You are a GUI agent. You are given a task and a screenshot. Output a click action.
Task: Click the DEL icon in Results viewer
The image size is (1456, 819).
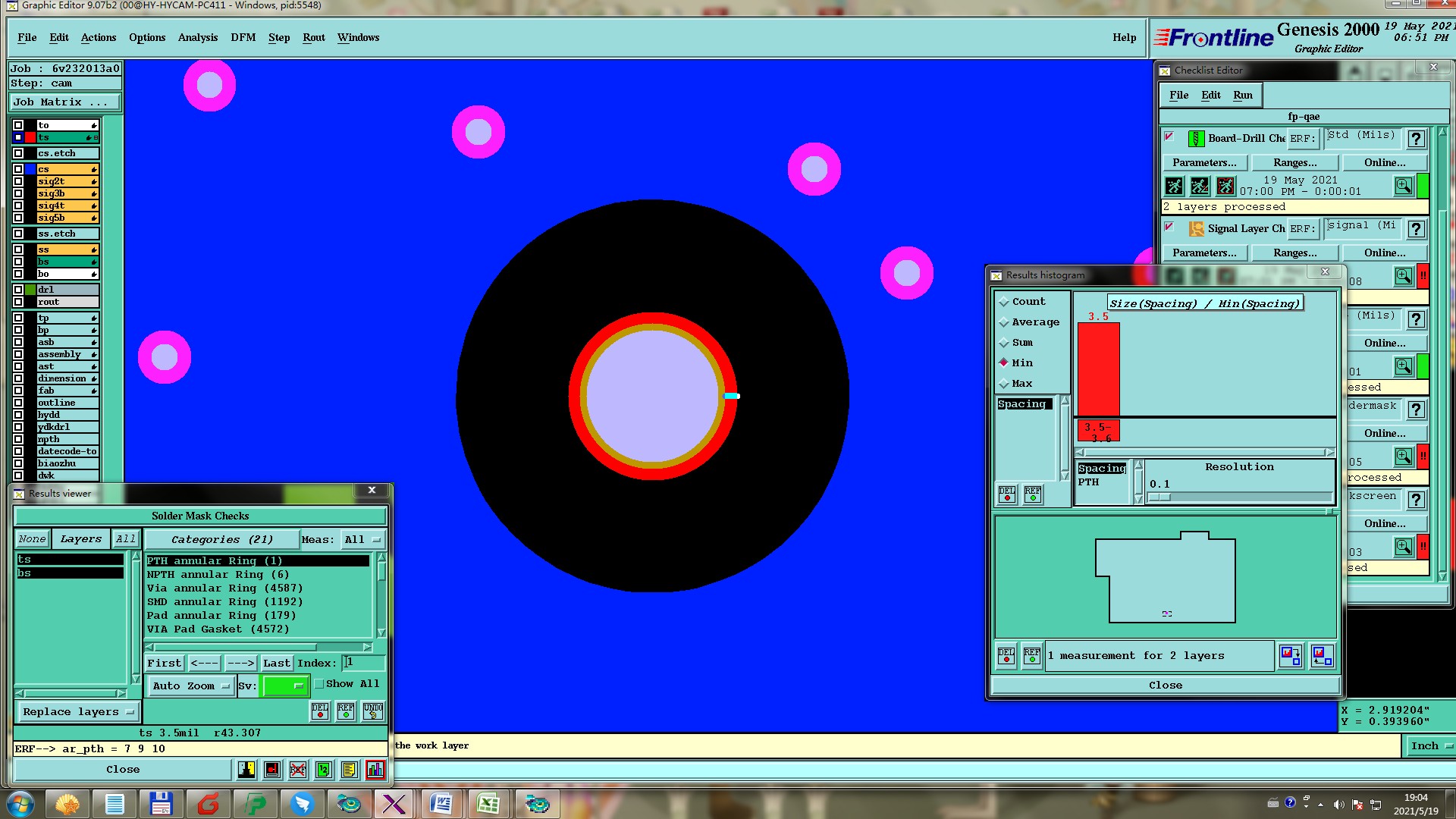(x=320, y=711)
